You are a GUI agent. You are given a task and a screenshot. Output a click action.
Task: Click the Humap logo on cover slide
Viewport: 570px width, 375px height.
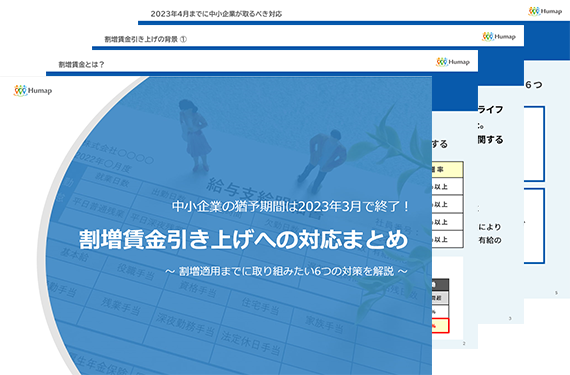pyautogui.click(x=33, y=90)
